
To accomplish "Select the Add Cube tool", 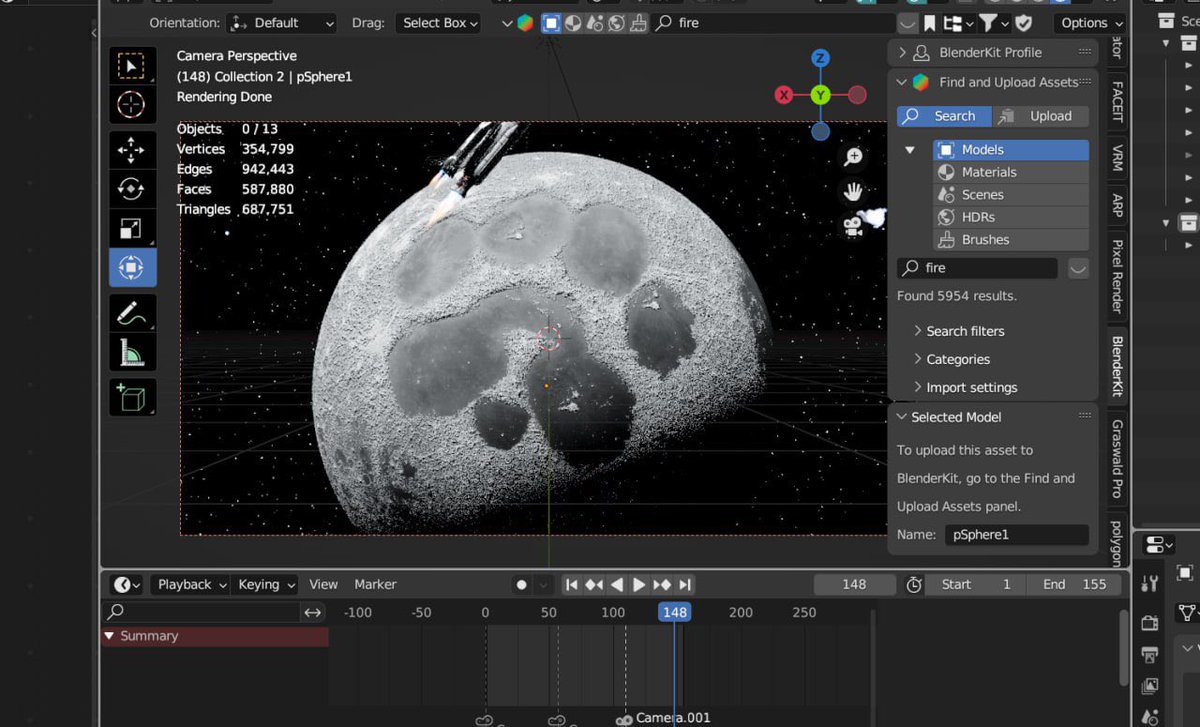I will pyautogui.click(x=131, y=397).
